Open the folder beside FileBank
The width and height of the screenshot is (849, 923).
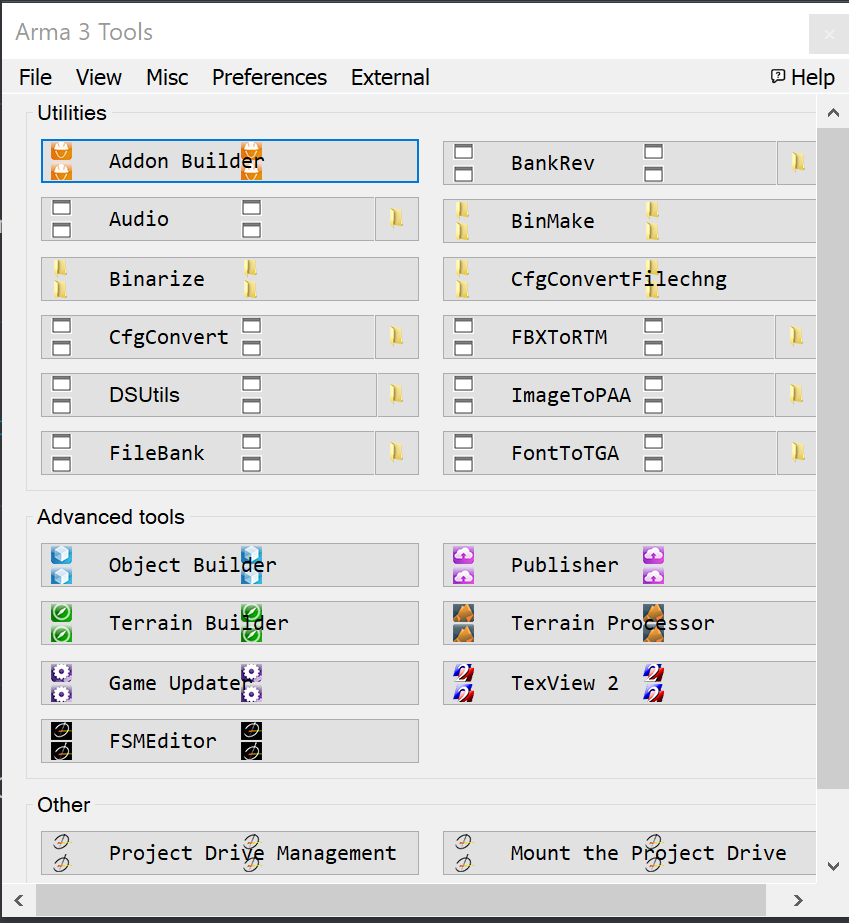pyautogui.click(x=397, y=453)
